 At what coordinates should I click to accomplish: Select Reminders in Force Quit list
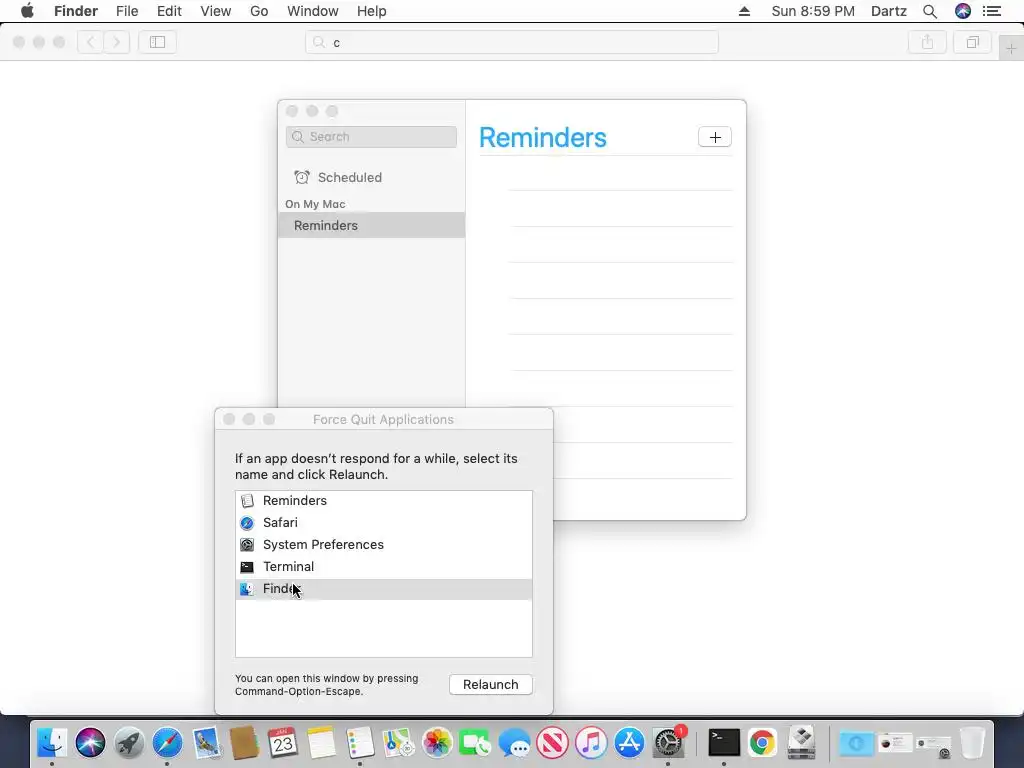tap(384, 500)
